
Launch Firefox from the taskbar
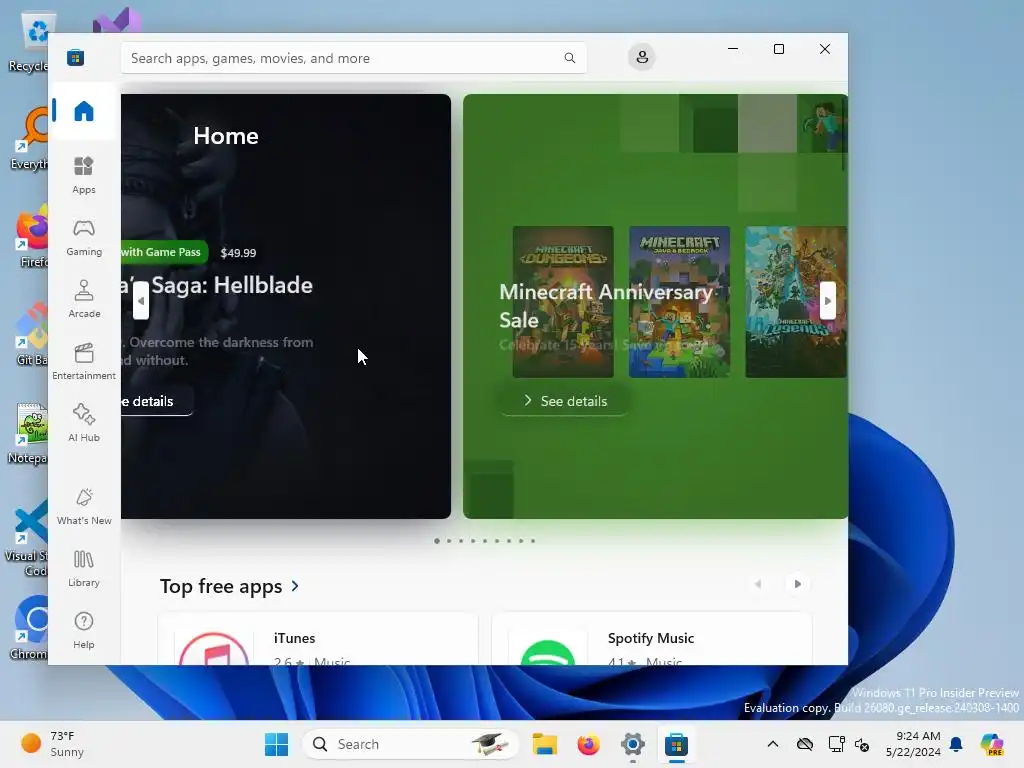588,744
